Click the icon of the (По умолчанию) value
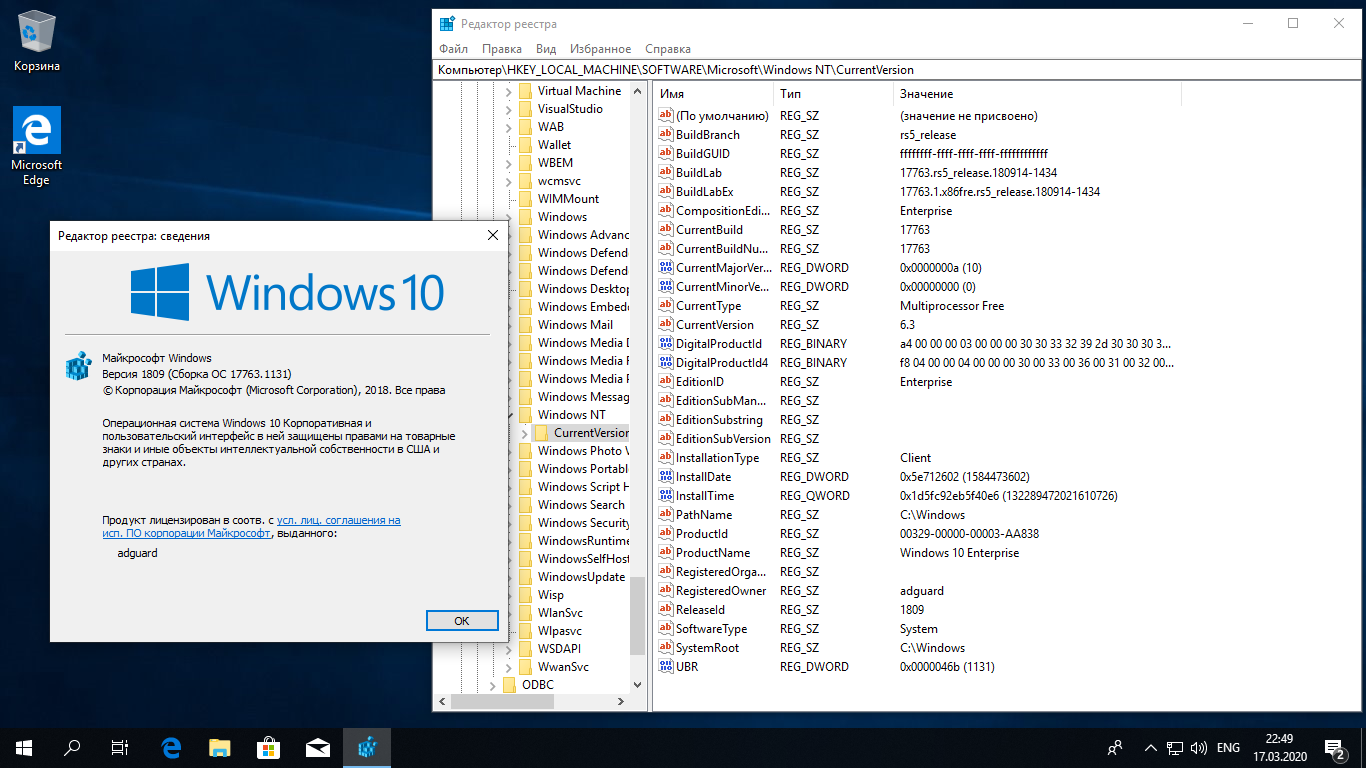The width and height of the screenshot is (1366, 768). (x=666, y=116)
